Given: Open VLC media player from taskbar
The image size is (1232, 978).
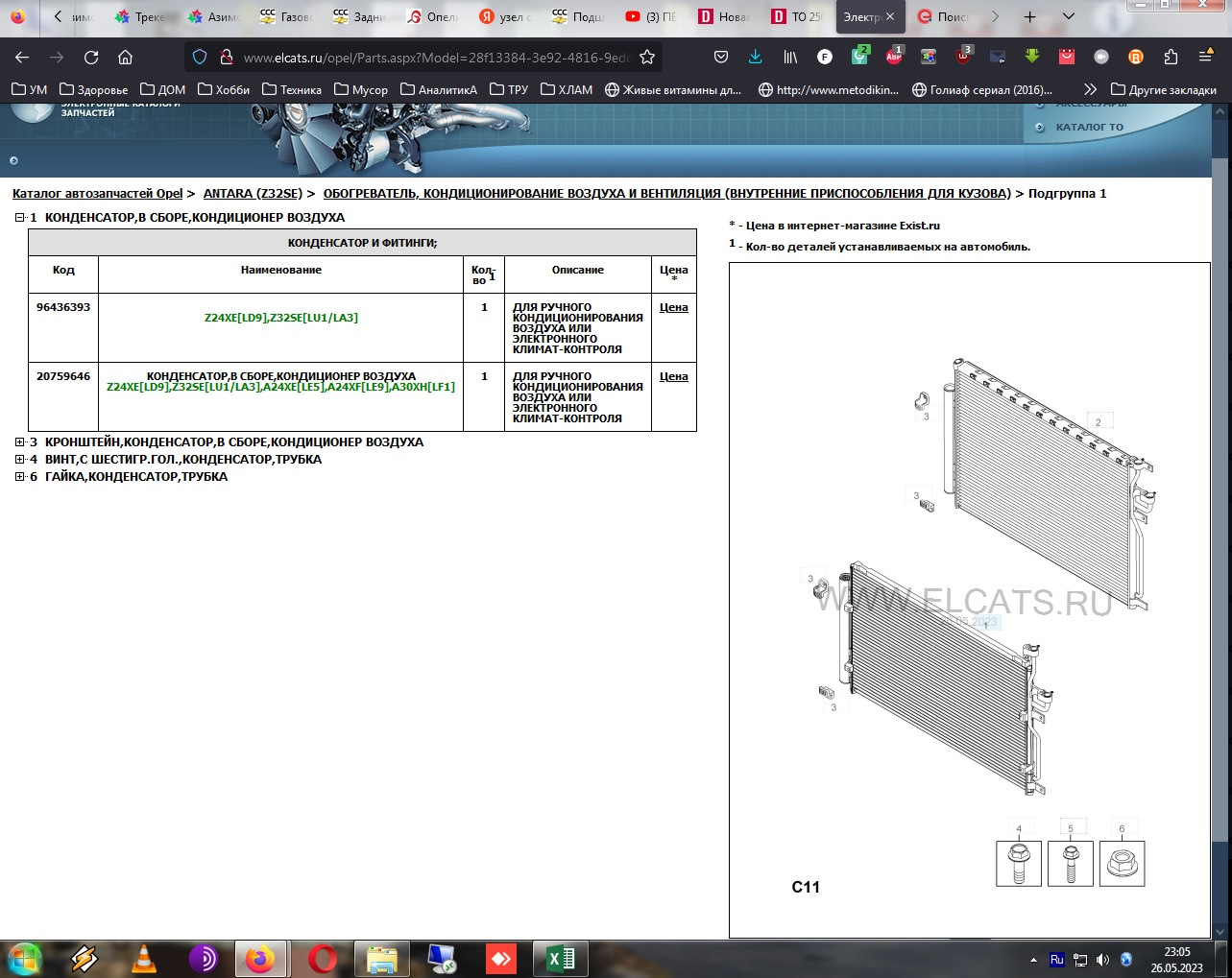Looking at the screenshot, I should [144, 958].
